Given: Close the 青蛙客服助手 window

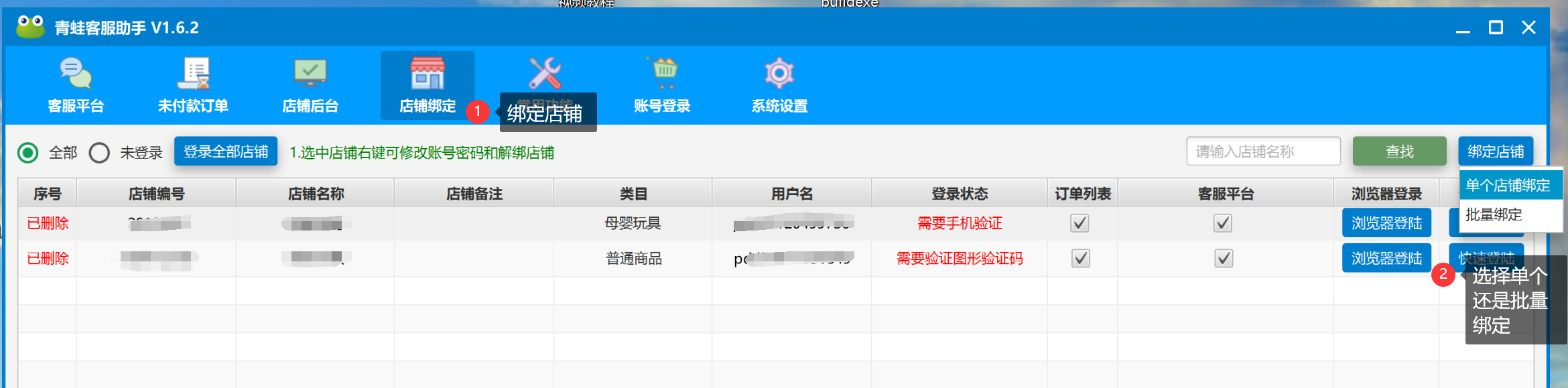Looking at the screenshot, I should (1528, 27).
